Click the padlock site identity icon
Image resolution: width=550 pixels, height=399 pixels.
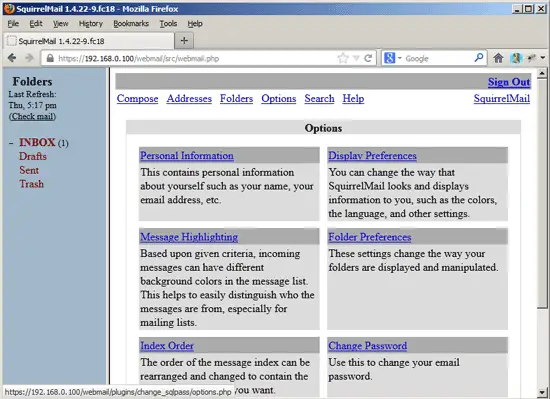(50, 58)
